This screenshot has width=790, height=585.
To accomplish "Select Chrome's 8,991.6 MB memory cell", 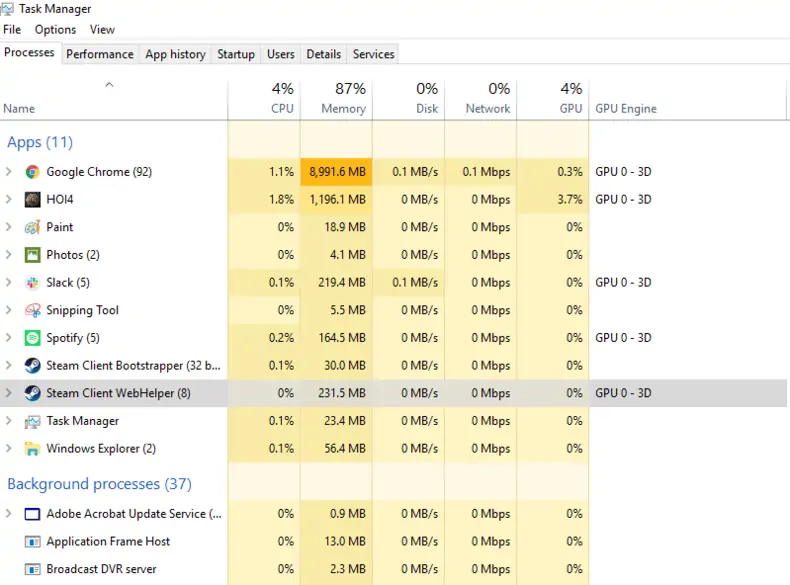I will [337, 172].
